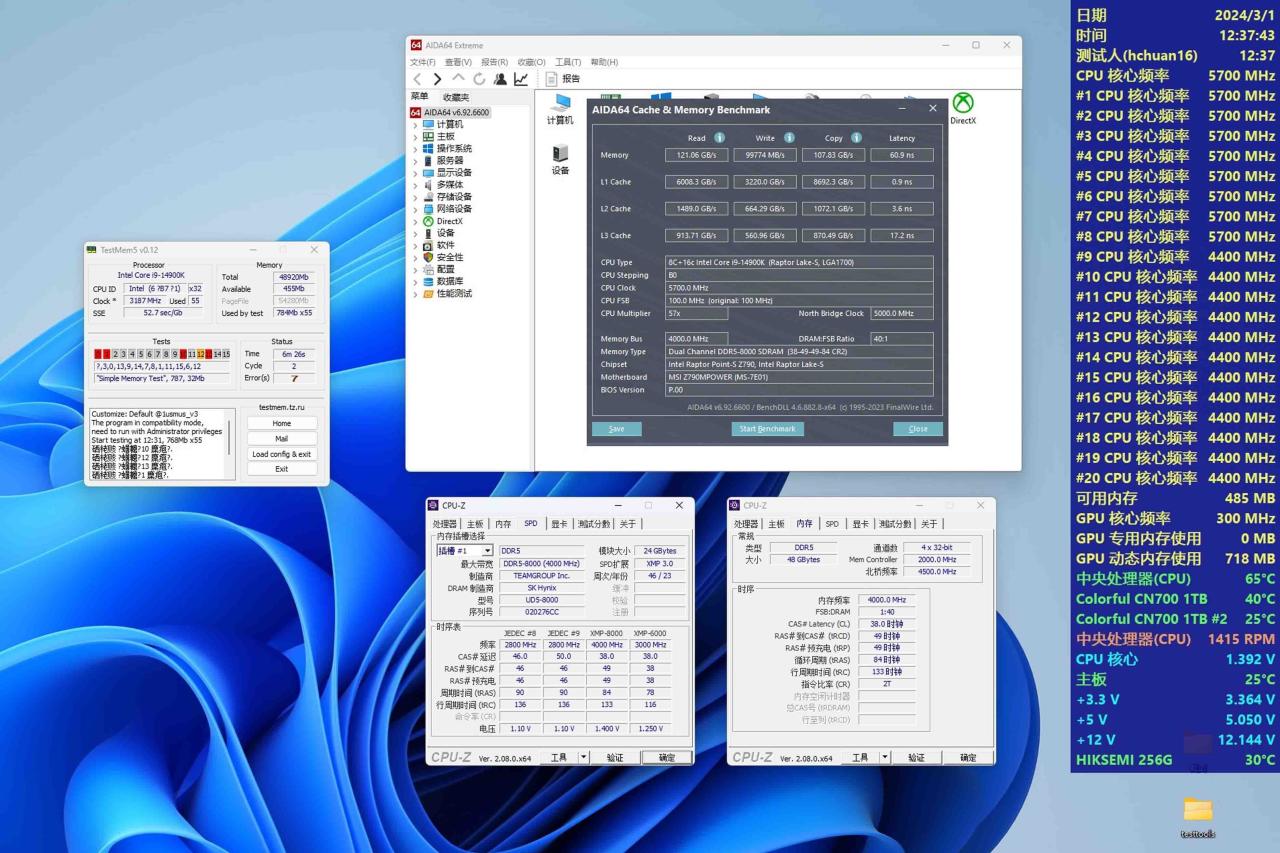Open the 设备 icon in AIDA64 main pane
This screenshot has width=1280, height=853.
(x=560, y=160)
